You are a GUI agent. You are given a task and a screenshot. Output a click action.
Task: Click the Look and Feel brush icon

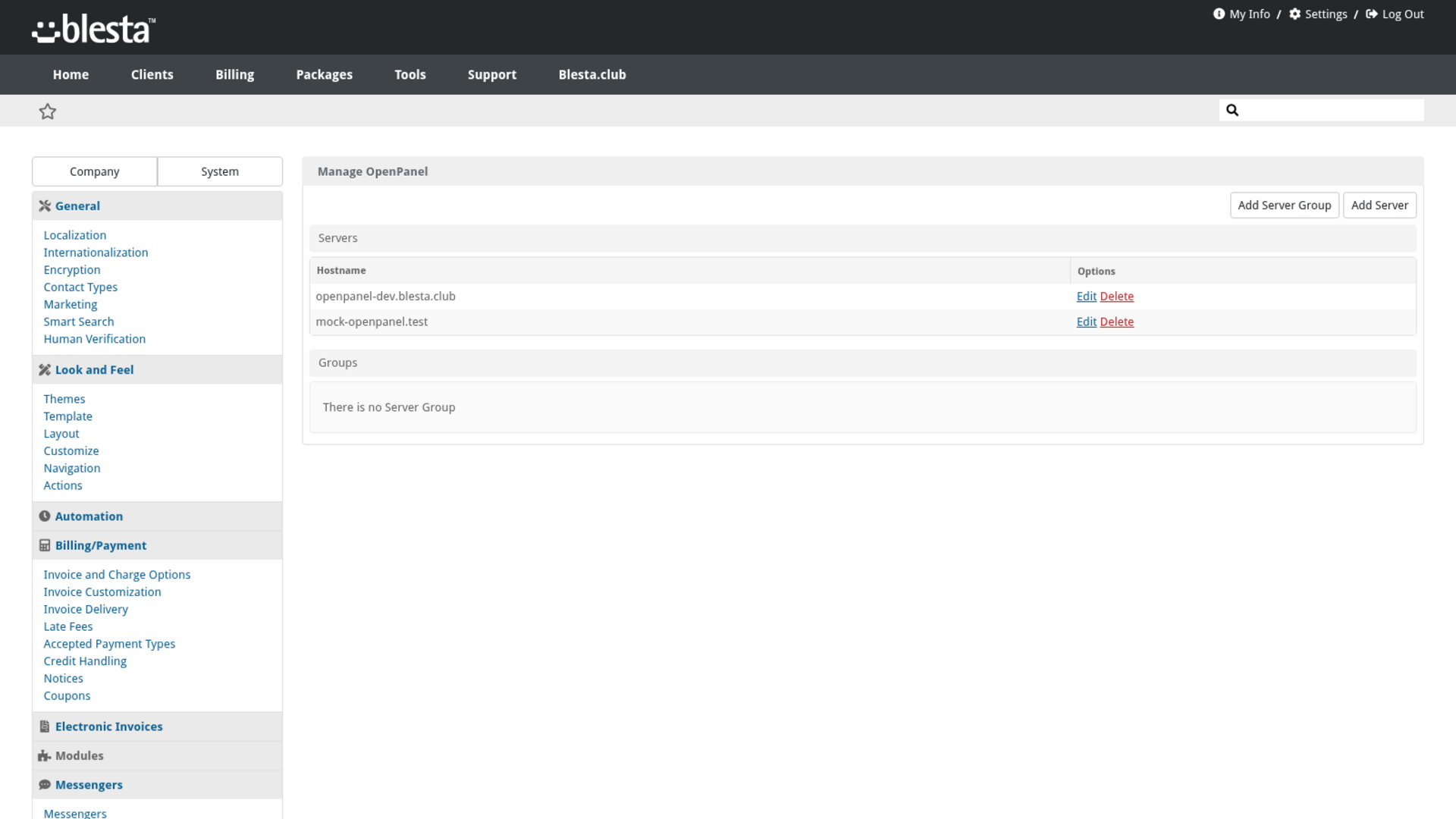(45, 369)
